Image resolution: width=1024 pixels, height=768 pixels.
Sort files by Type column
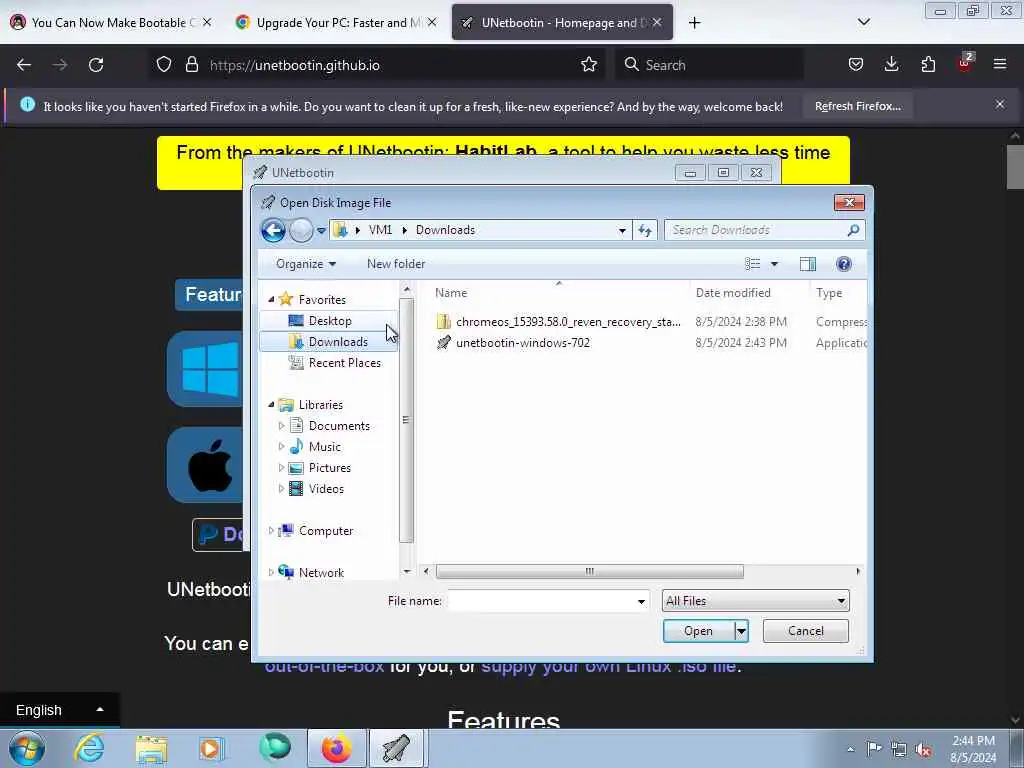click(x=829, y=293)
